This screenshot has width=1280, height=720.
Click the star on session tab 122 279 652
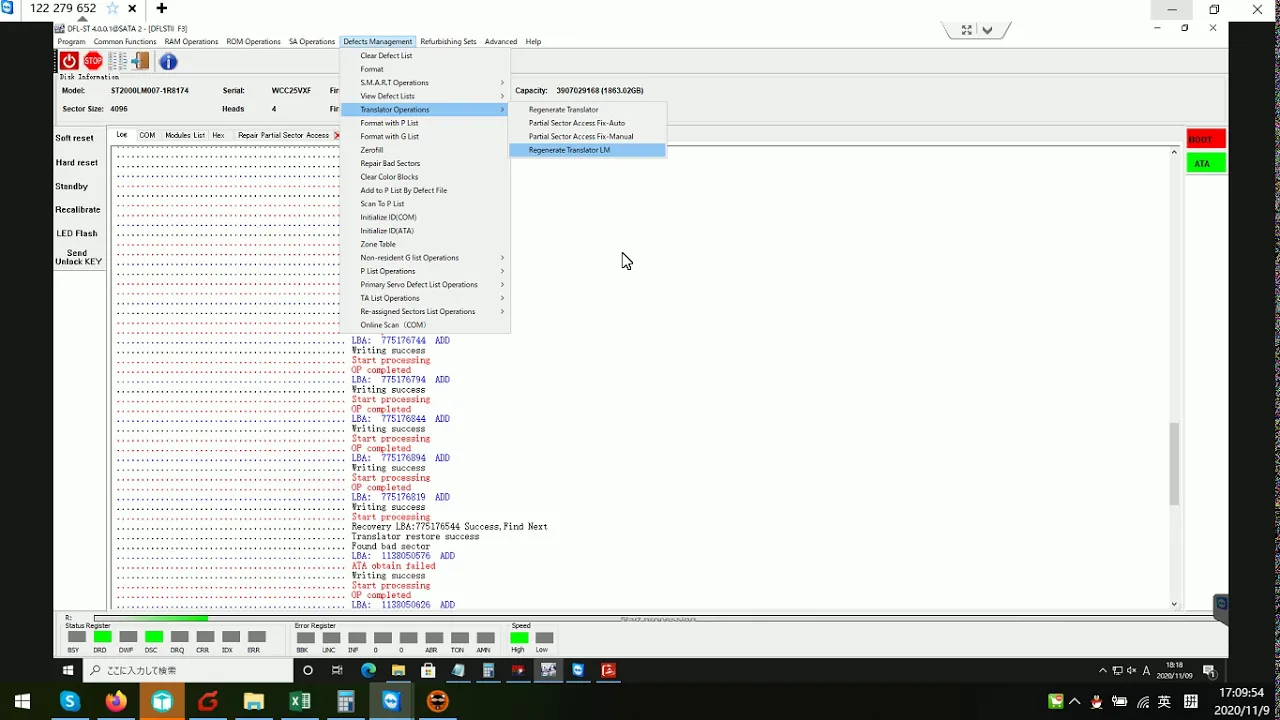point(113,8)
